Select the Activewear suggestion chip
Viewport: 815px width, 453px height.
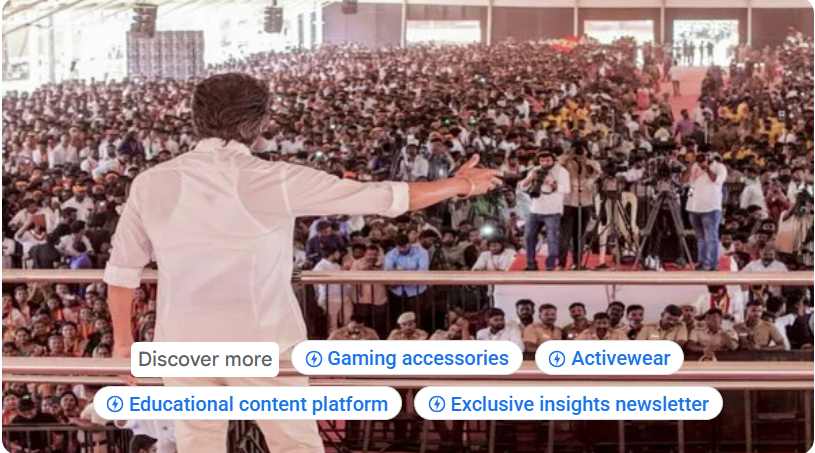609,358
